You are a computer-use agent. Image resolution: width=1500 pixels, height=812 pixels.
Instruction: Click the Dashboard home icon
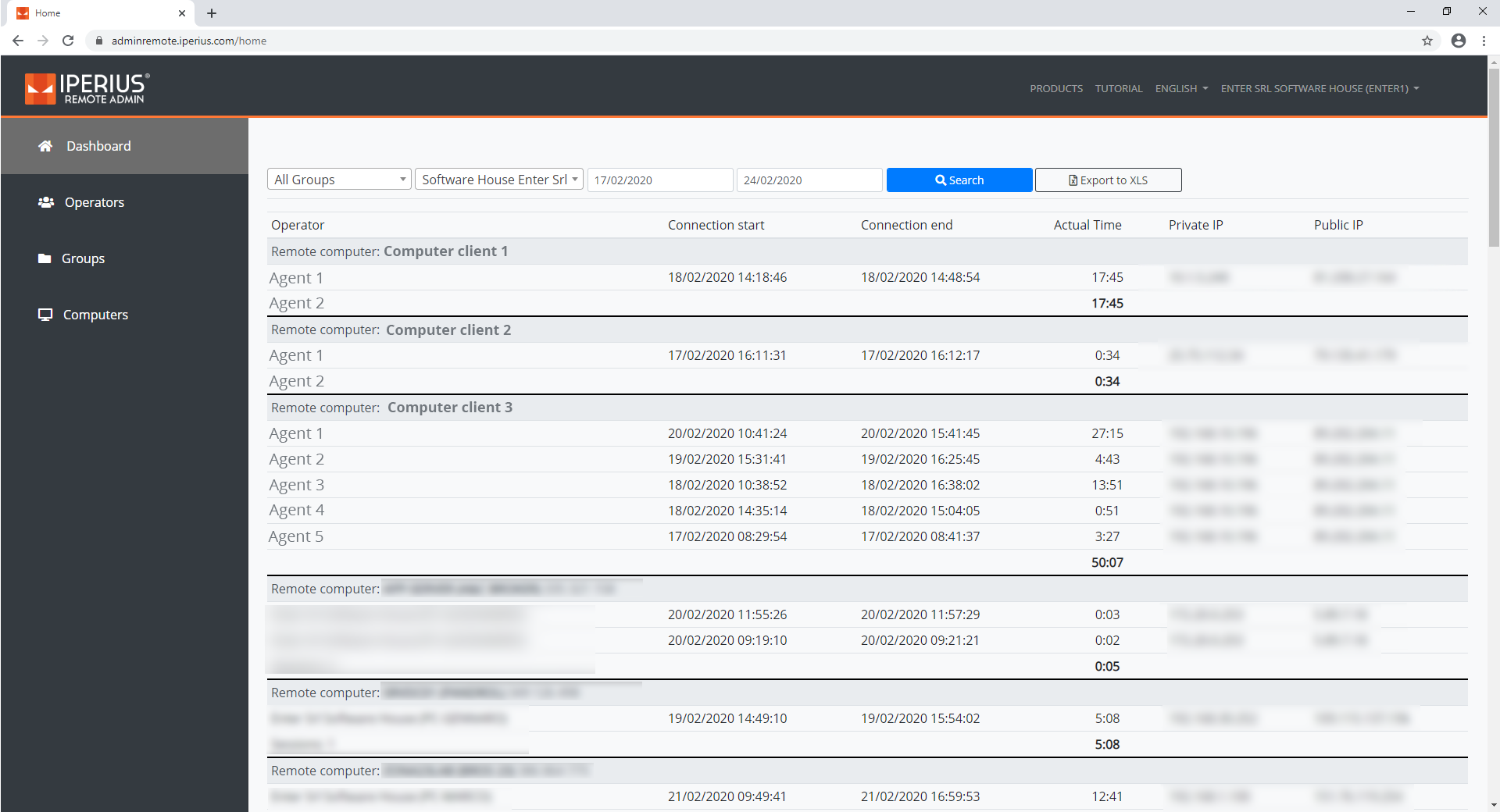45,146
